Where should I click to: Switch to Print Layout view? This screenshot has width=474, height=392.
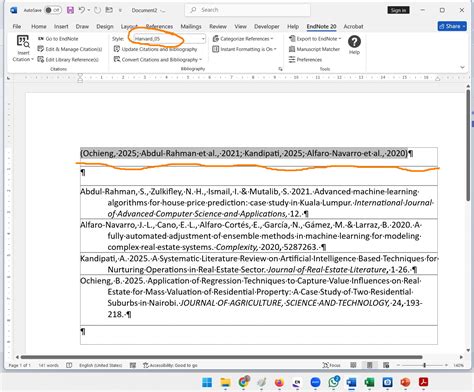(x=369, y=365)
